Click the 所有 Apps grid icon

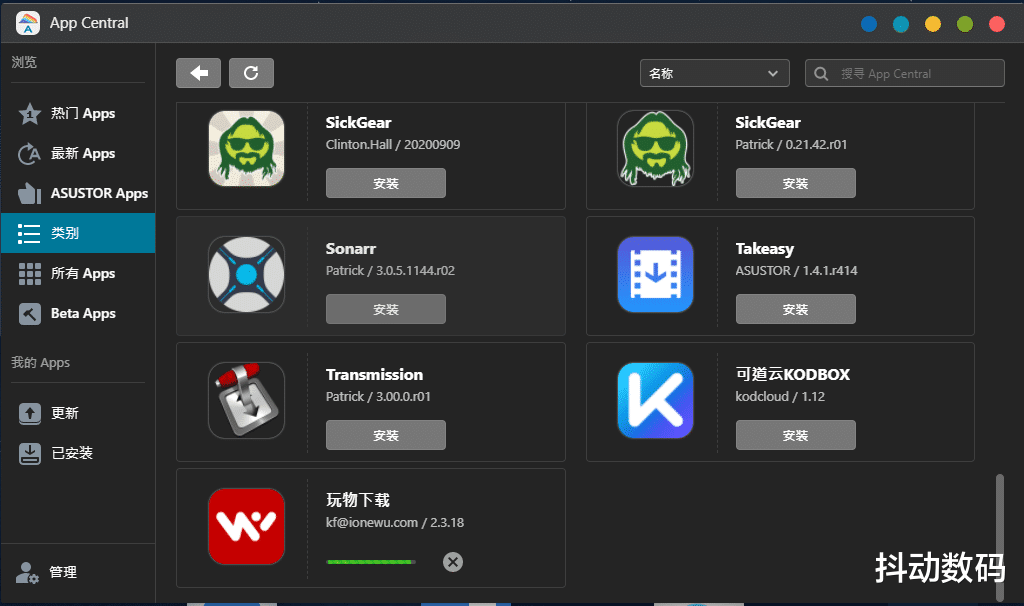(x=29, y=274)
